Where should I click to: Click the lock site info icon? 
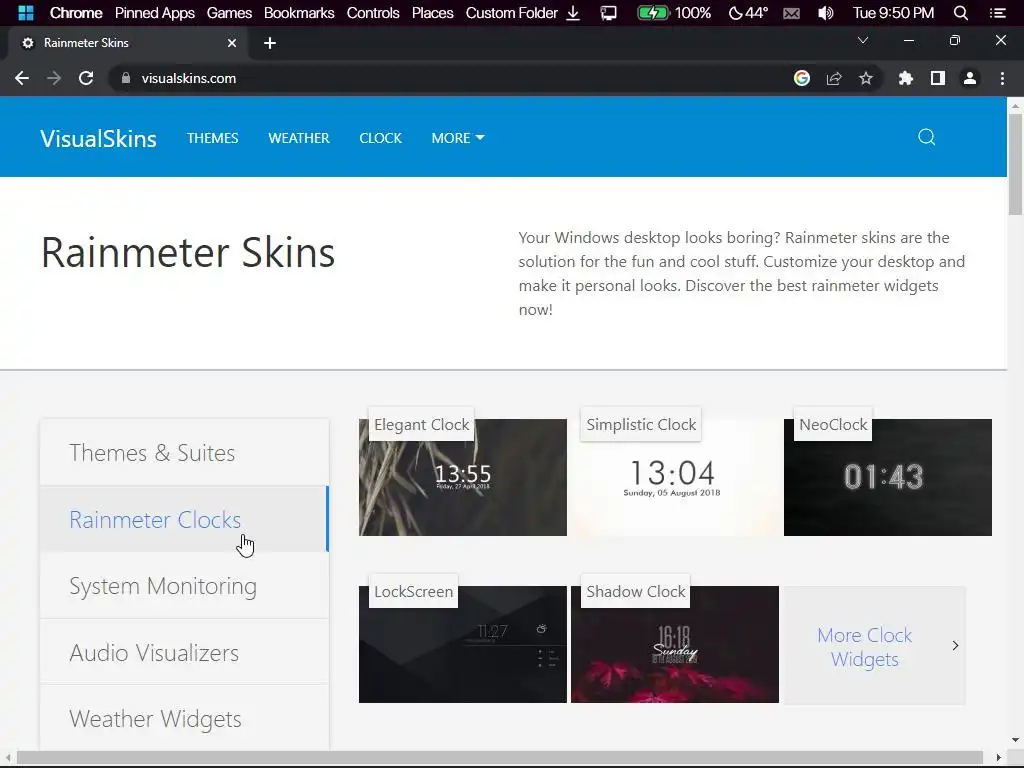[126, 78]
